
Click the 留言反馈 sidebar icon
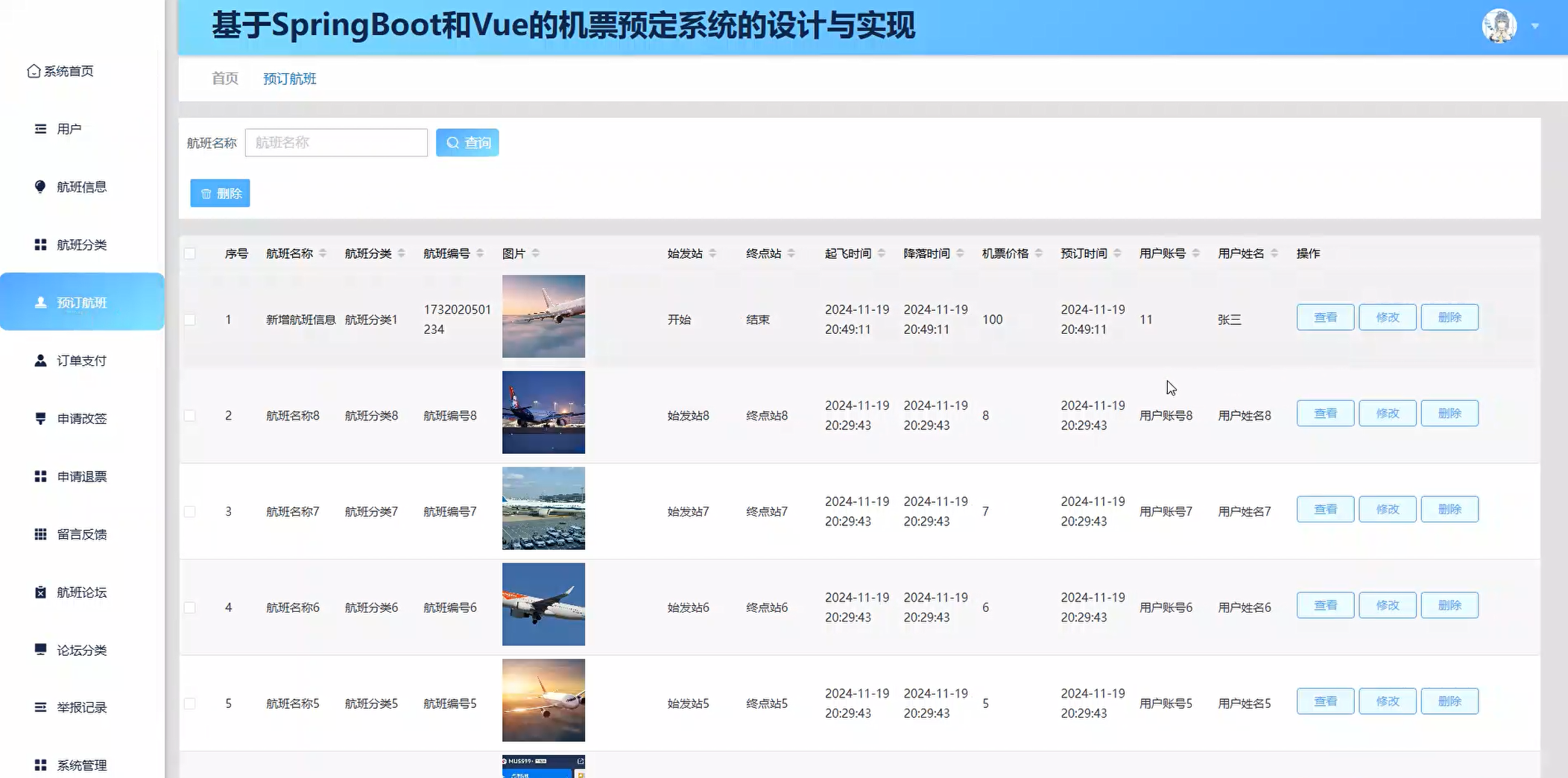39,534
